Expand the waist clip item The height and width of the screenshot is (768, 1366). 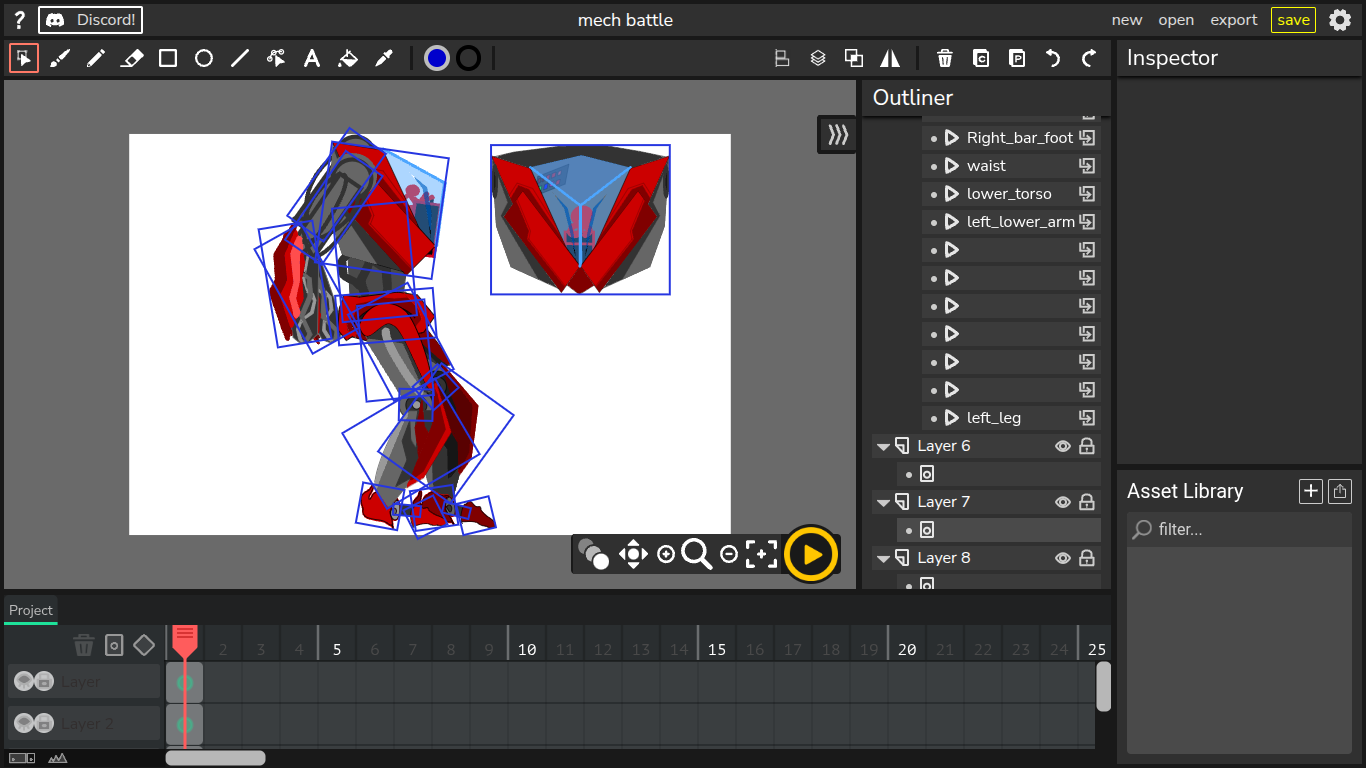tap(952, 166)
